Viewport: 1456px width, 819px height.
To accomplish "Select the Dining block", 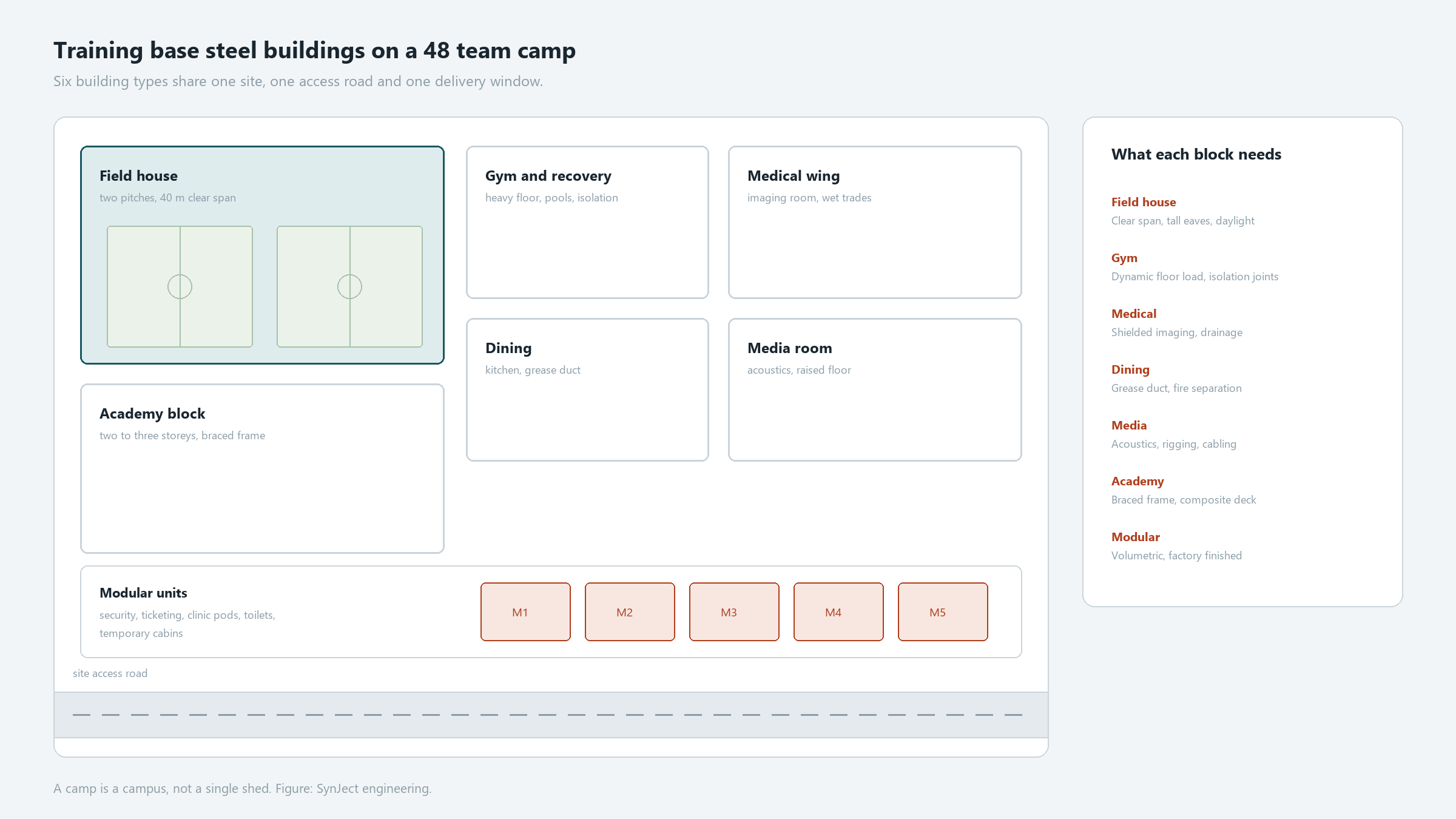I will coord(587,389).
